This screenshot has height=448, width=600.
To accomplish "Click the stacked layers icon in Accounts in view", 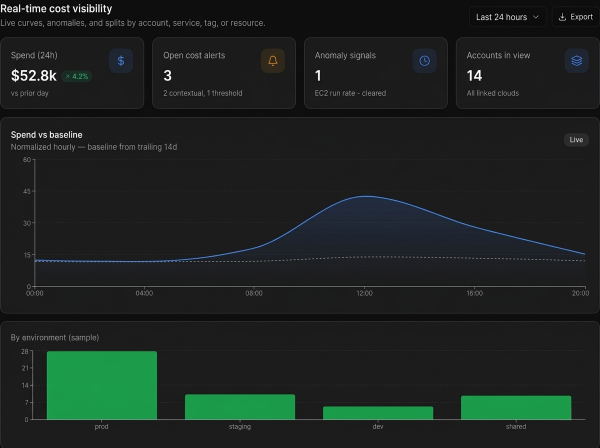I will pyautogui.click(x=576, y=61).
